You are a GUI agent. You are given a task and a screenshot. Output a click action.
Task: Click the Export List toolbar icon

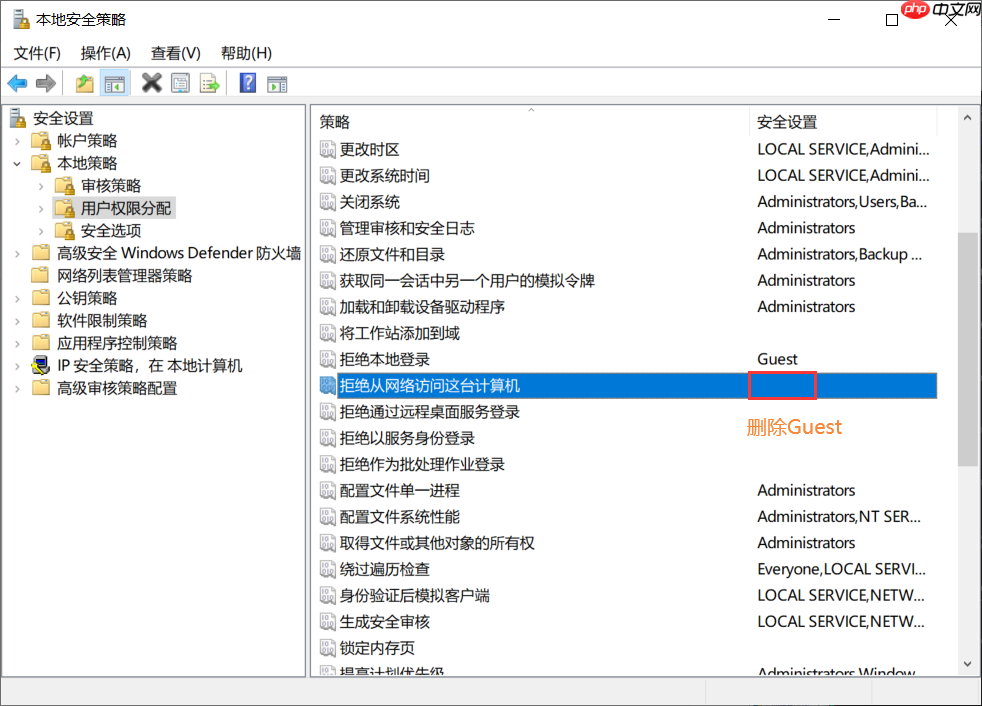(x=210, y=83)
